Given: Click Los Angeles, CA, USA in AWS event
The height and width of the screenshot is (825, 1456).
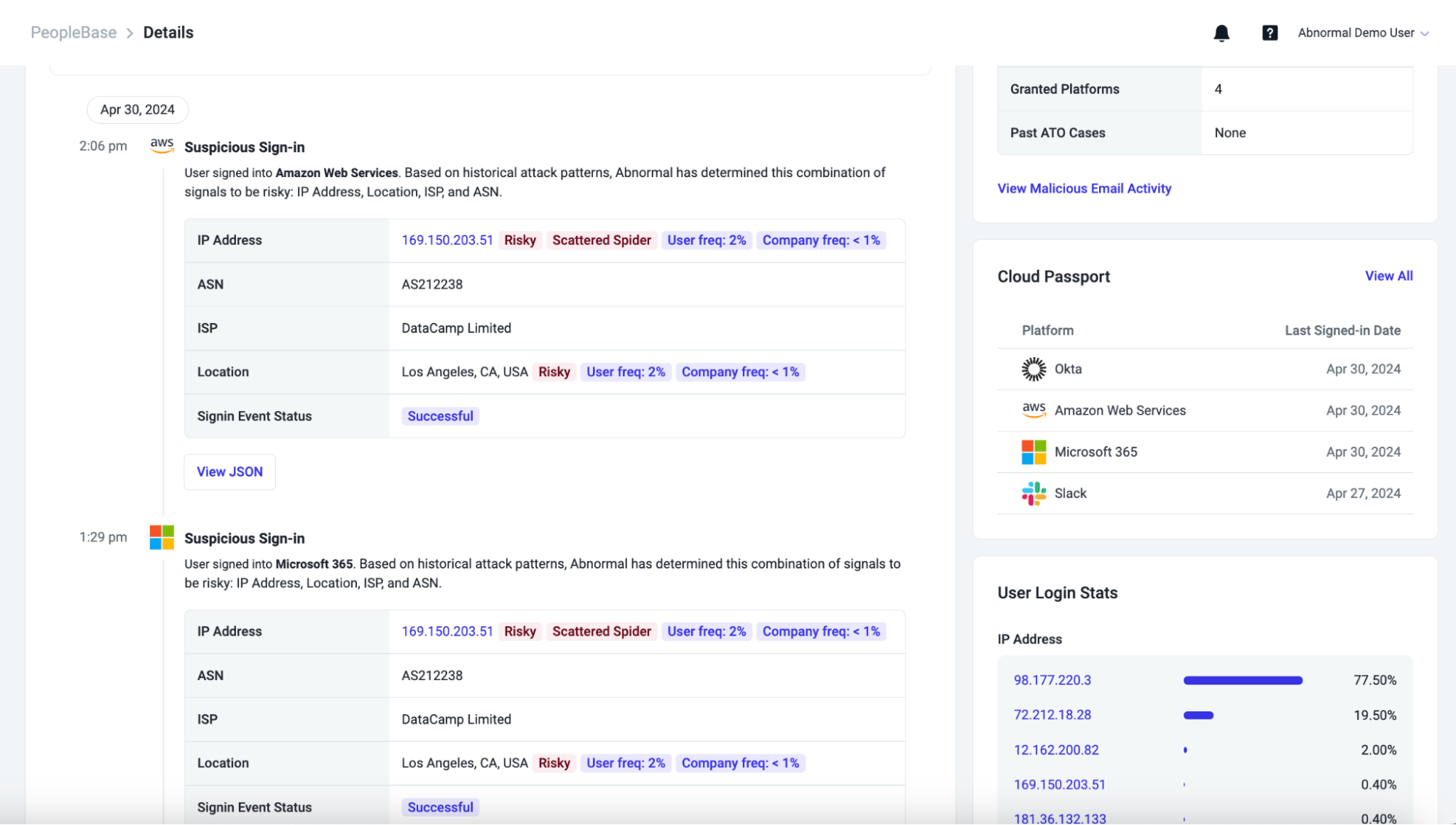Looking at the screenshot, I should pos(465,372).
